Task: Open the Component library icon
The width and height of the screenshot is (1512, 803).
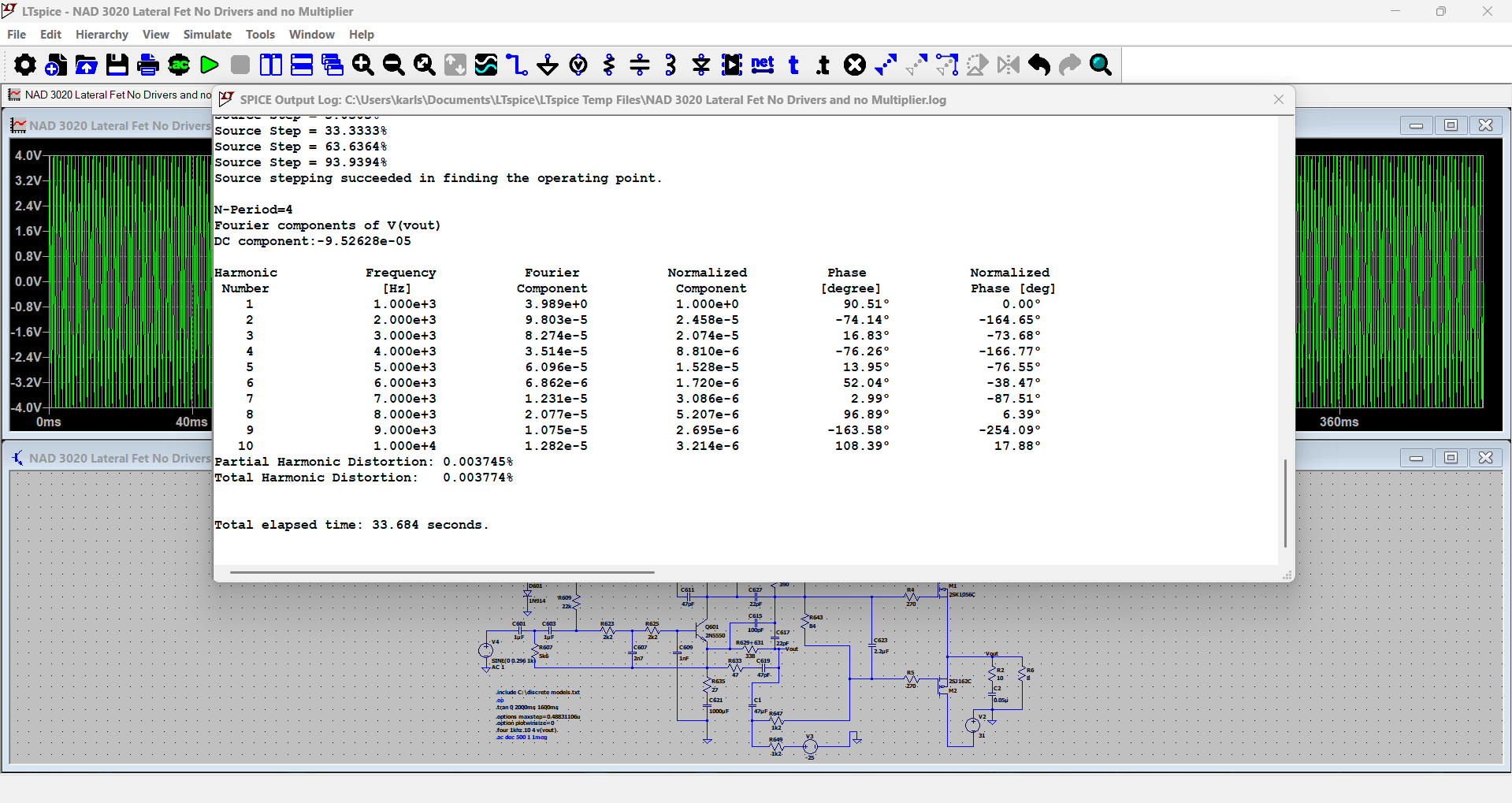Action: (x=732, y=65)
